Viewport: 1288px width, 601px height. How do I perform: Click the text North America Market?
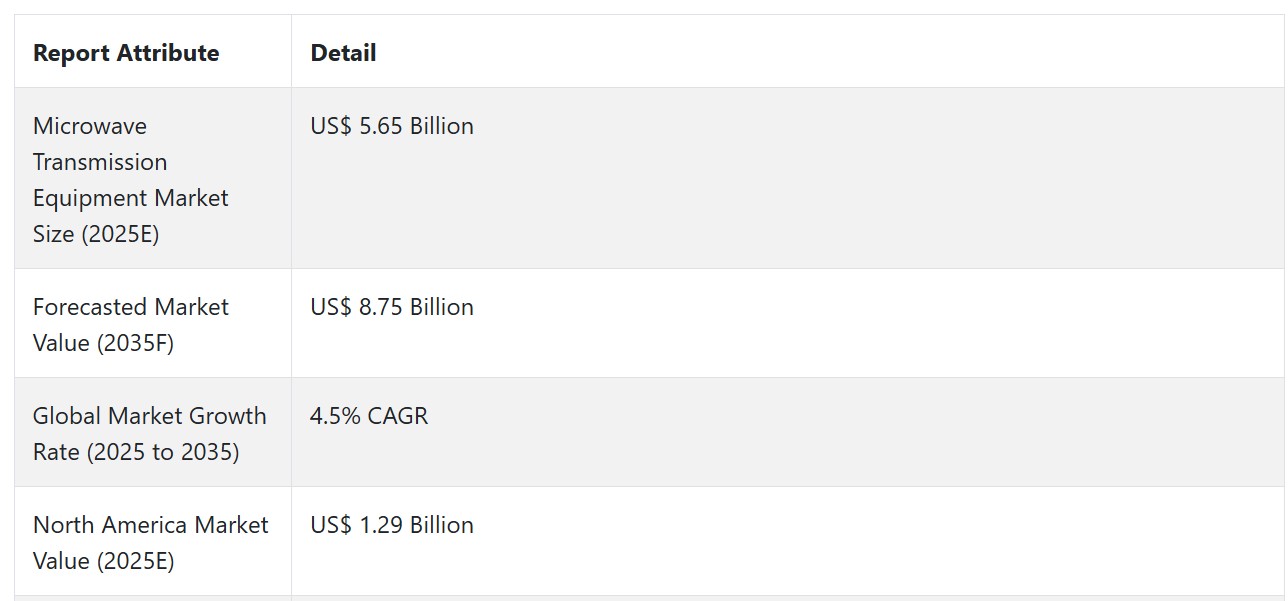click(x=151, y=525)
